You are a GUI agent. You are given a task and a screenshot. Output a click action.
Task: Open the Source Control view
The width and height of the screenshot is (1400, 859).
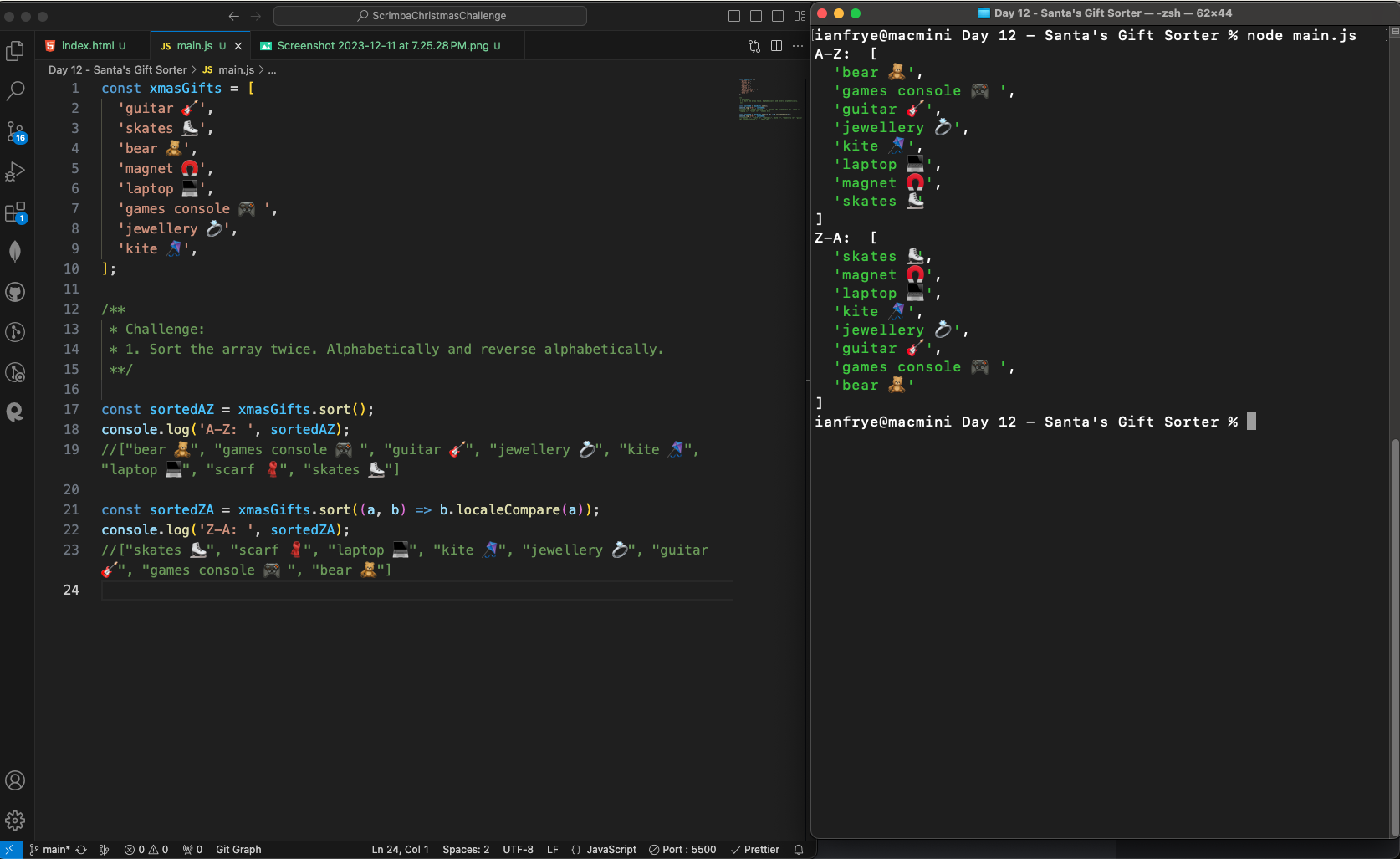click(x=15, y=131)
